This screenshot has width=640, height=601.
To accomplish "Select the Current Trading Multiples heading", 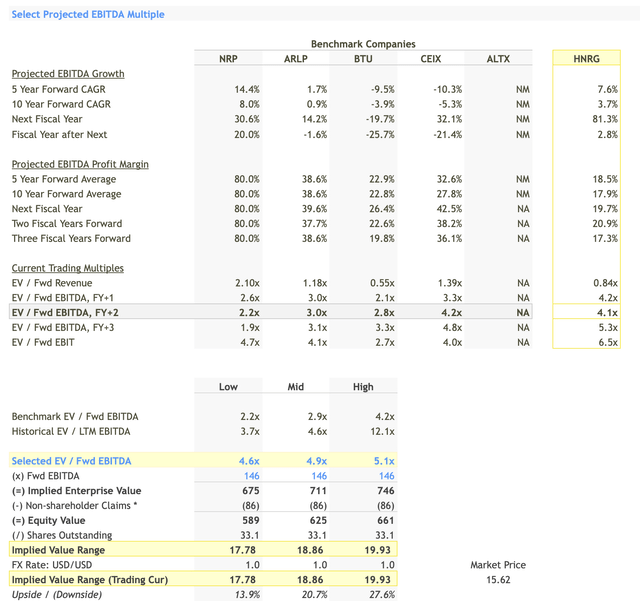I will click(67, 268).
